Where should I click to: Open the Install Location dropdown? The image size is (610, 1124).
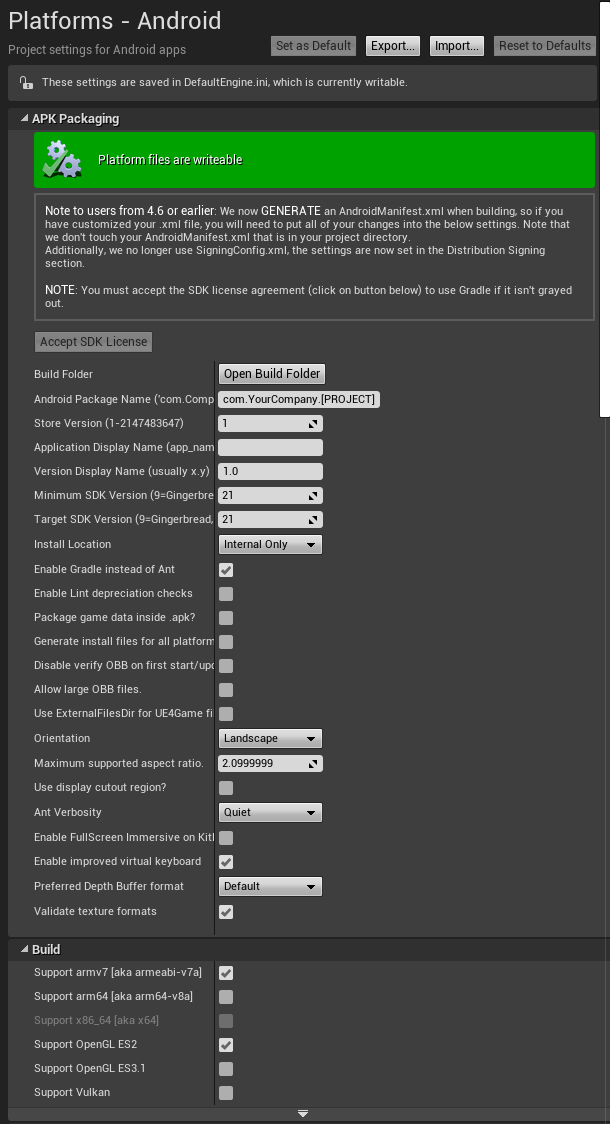pos(270,544)
